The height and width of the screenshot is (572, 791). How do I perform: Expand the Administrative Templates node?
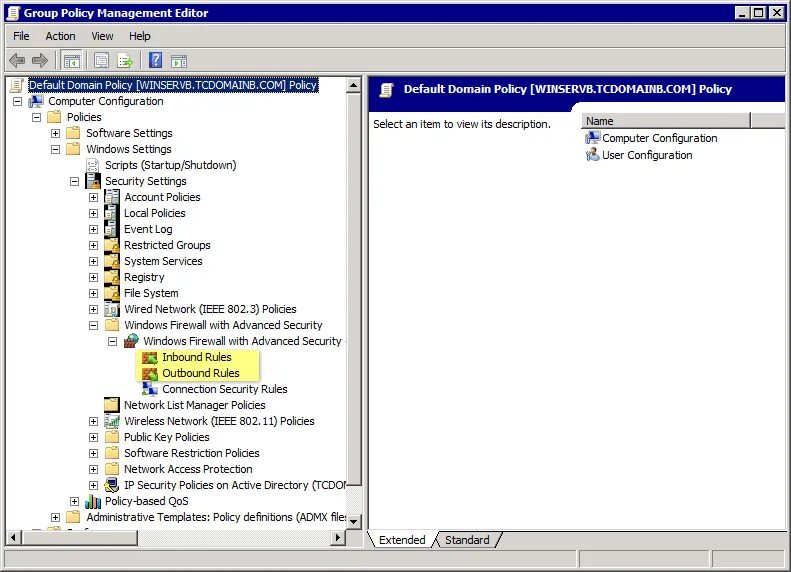pyautogui.click(x=55, y=518)
